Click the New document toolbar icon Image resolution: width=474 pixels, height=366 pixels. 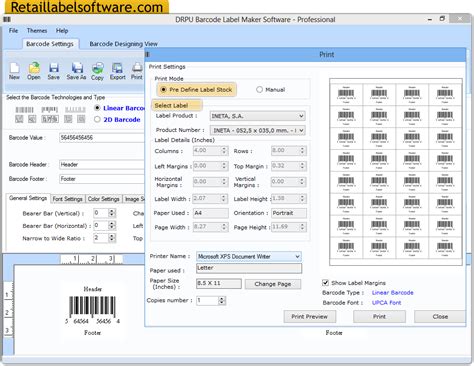(14, 71)
